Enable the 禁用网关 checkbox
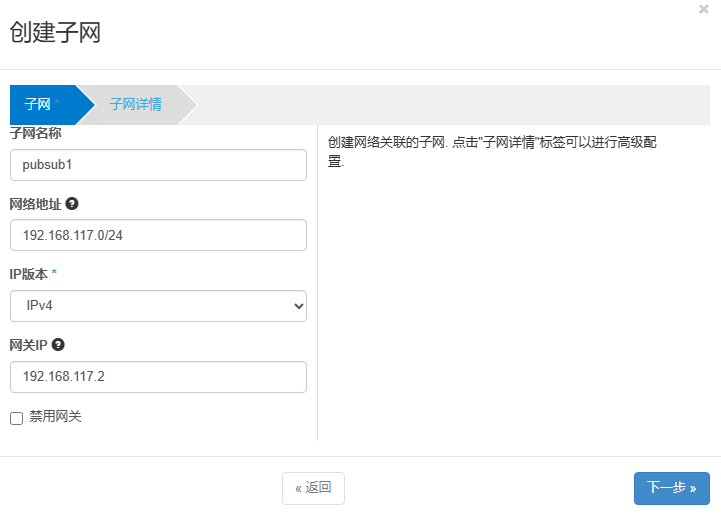This screenshot has width=721, height=515. tap(16, 418)
